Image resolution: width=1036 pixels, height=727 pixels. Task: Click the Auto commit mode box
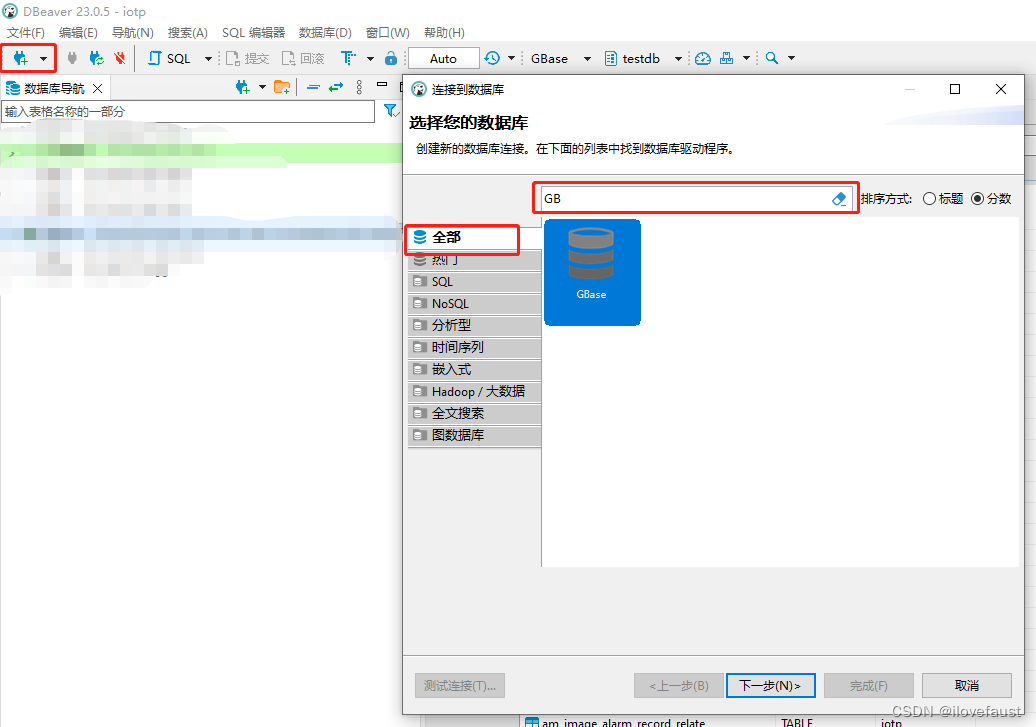[x=443, y=58]
